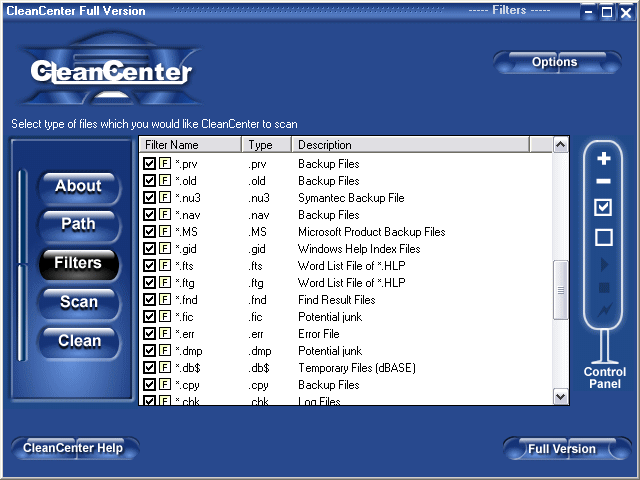Image resolution: width=640 pixels, height=480 pixels.
Task: Click the F icon of the *.fts row
Action: (165, 266)
